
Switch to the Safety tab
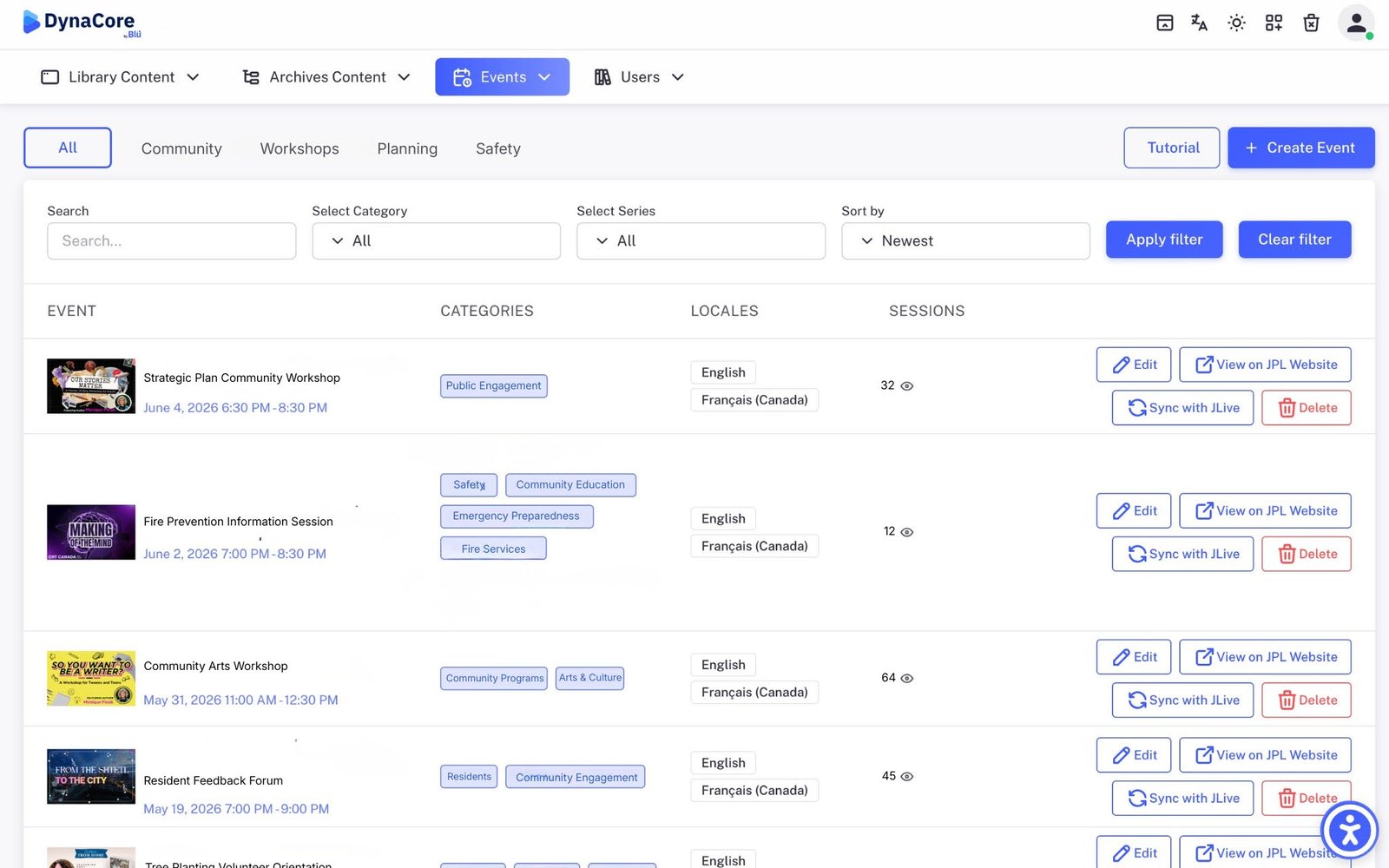[x=498, y=148]
